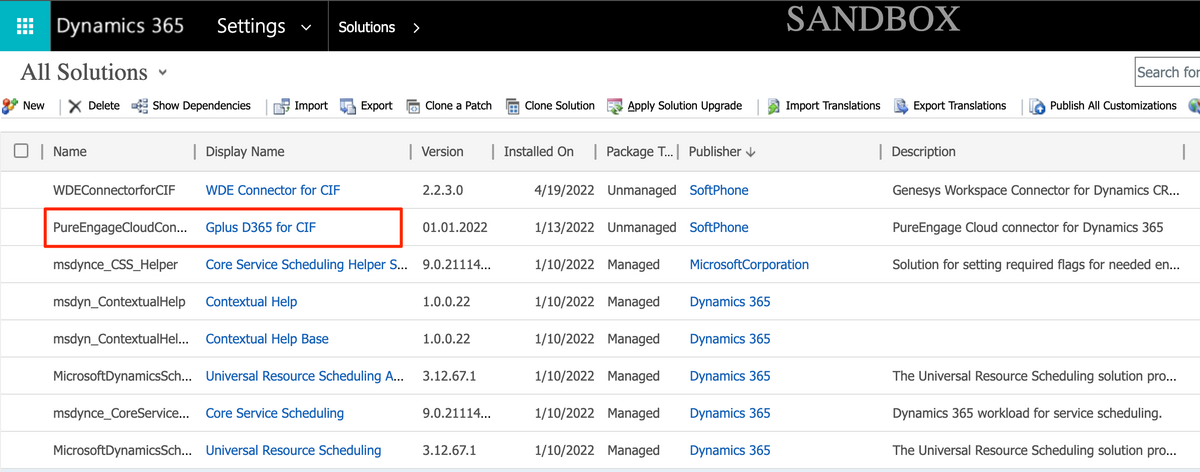Select the WDEConnectorforCIF name cell

coord(112,190)
